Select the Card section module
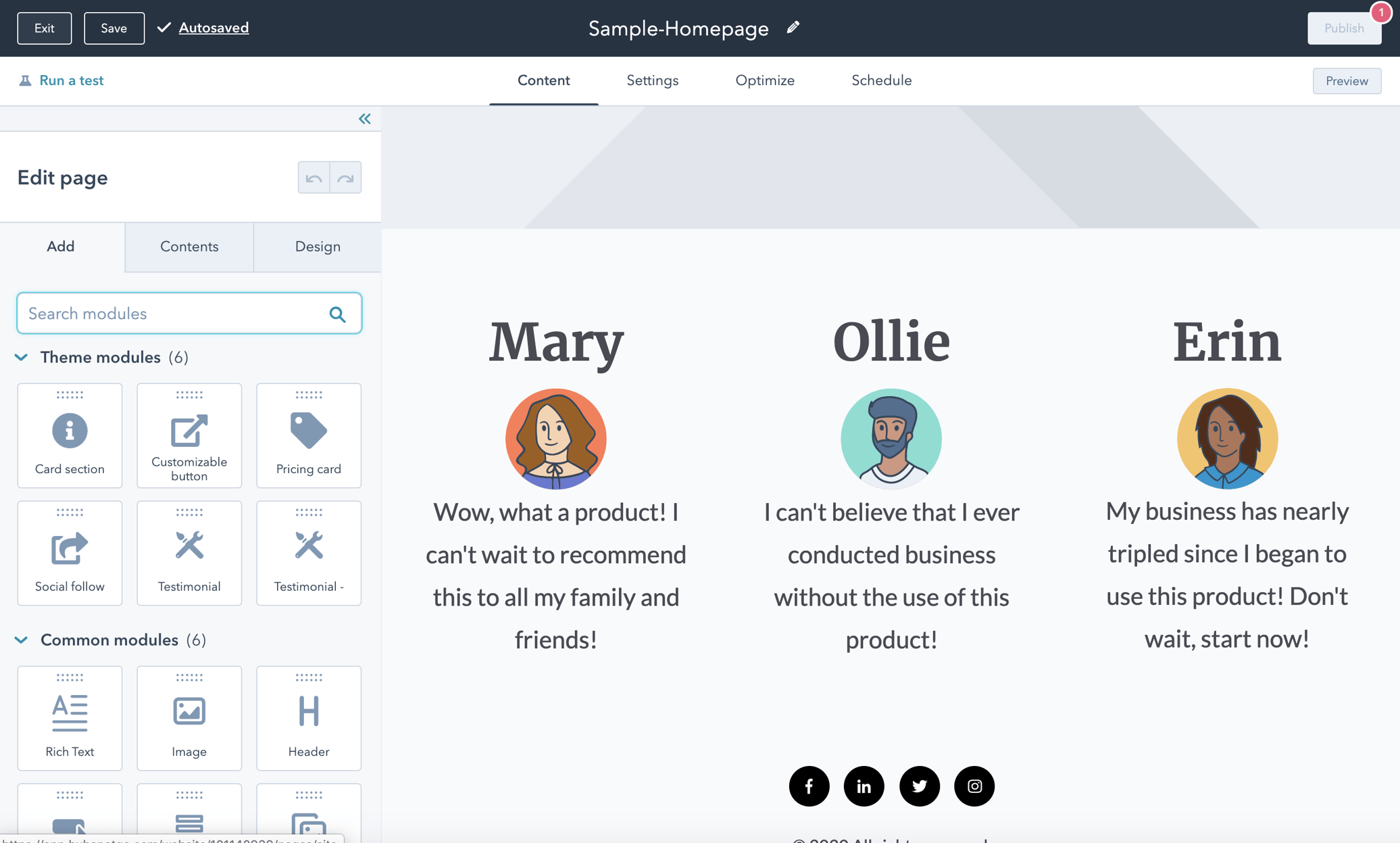Viewport: 1400px width, 843px height. (70, 435)
